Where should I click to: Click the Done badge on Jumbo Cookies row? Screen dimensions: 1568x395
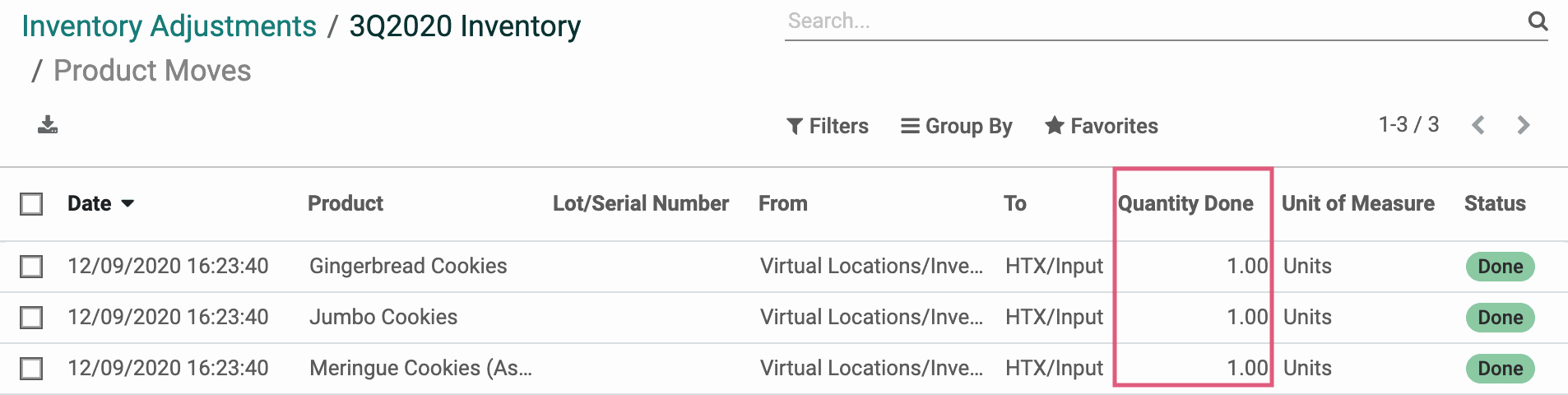pyautogui.click(x=1500, y=318)
